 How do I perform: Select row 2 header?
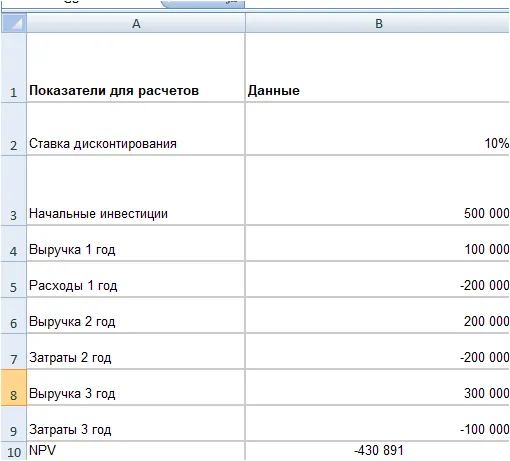pos(13,129)
